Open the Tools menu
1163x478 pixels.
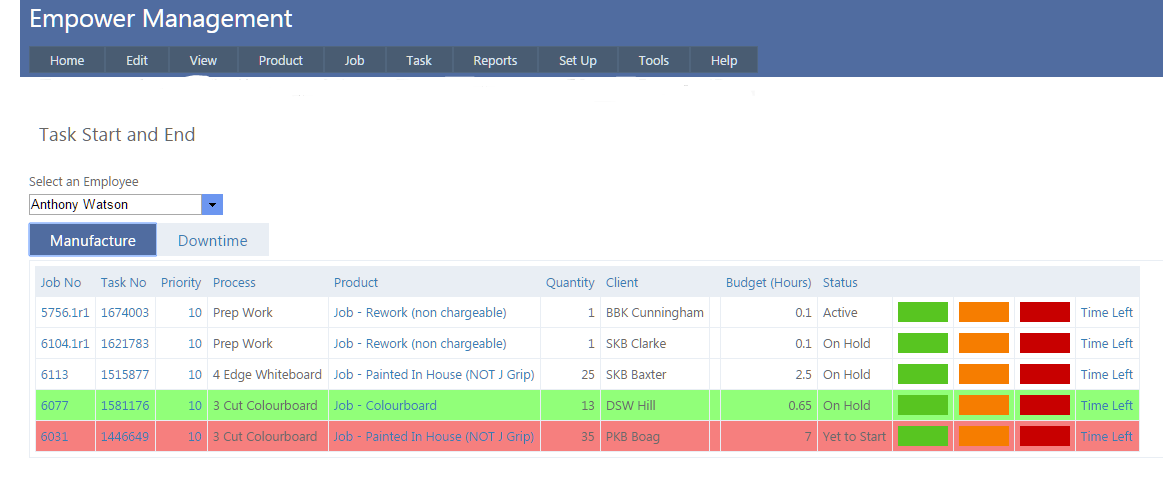pyautogui.click(x=653, y=60)
